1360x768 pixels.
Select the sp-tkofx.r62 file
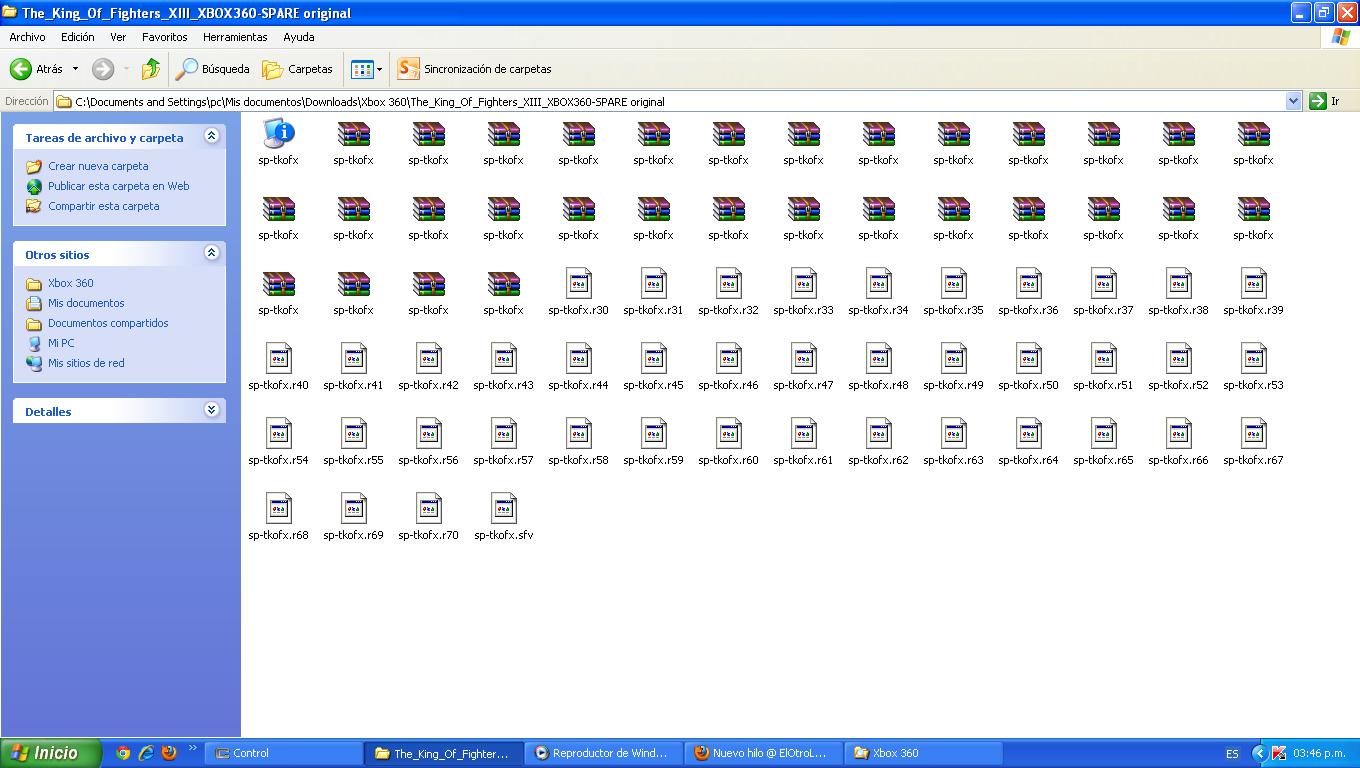click(878, 442)
